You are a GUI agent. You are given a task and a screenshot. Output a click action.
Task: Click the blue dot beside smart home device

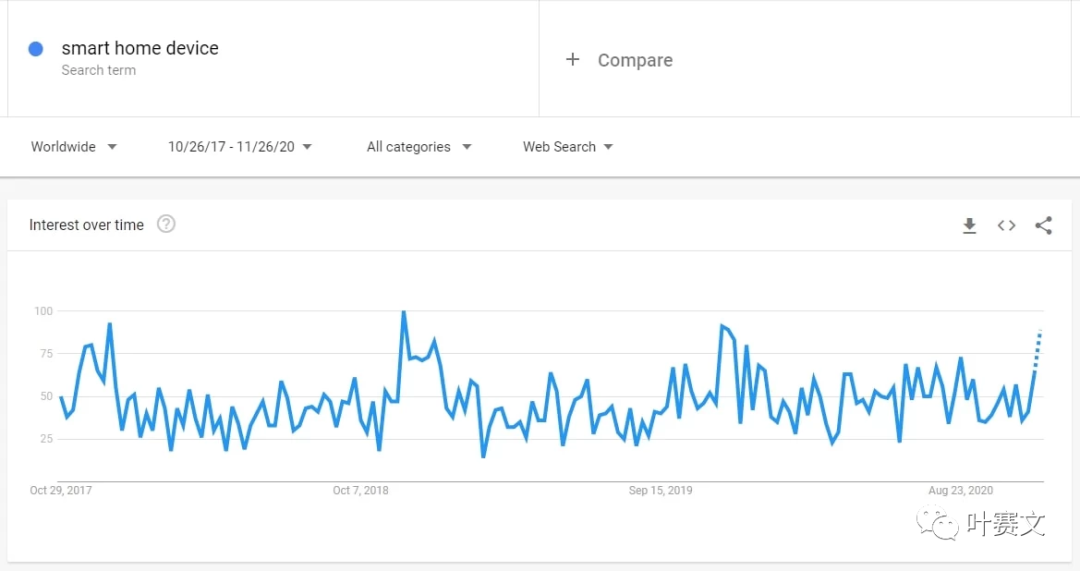(36, 49)
